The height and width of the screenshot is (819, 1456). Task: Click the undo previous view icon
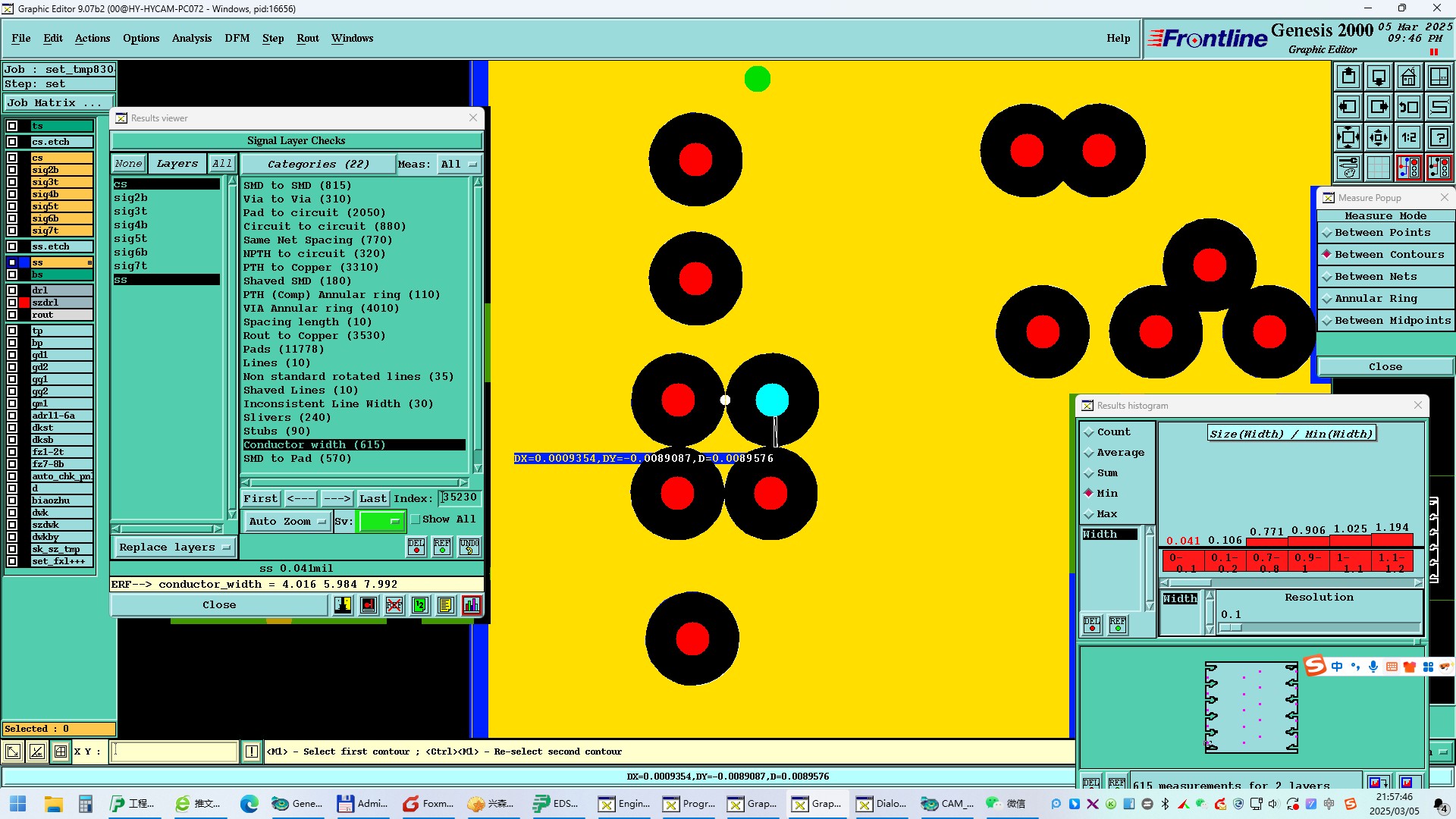[1408, 107]
